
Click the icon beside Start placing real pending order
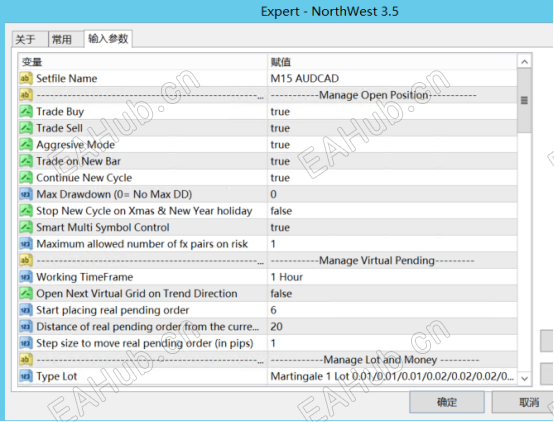pos(26,310)
